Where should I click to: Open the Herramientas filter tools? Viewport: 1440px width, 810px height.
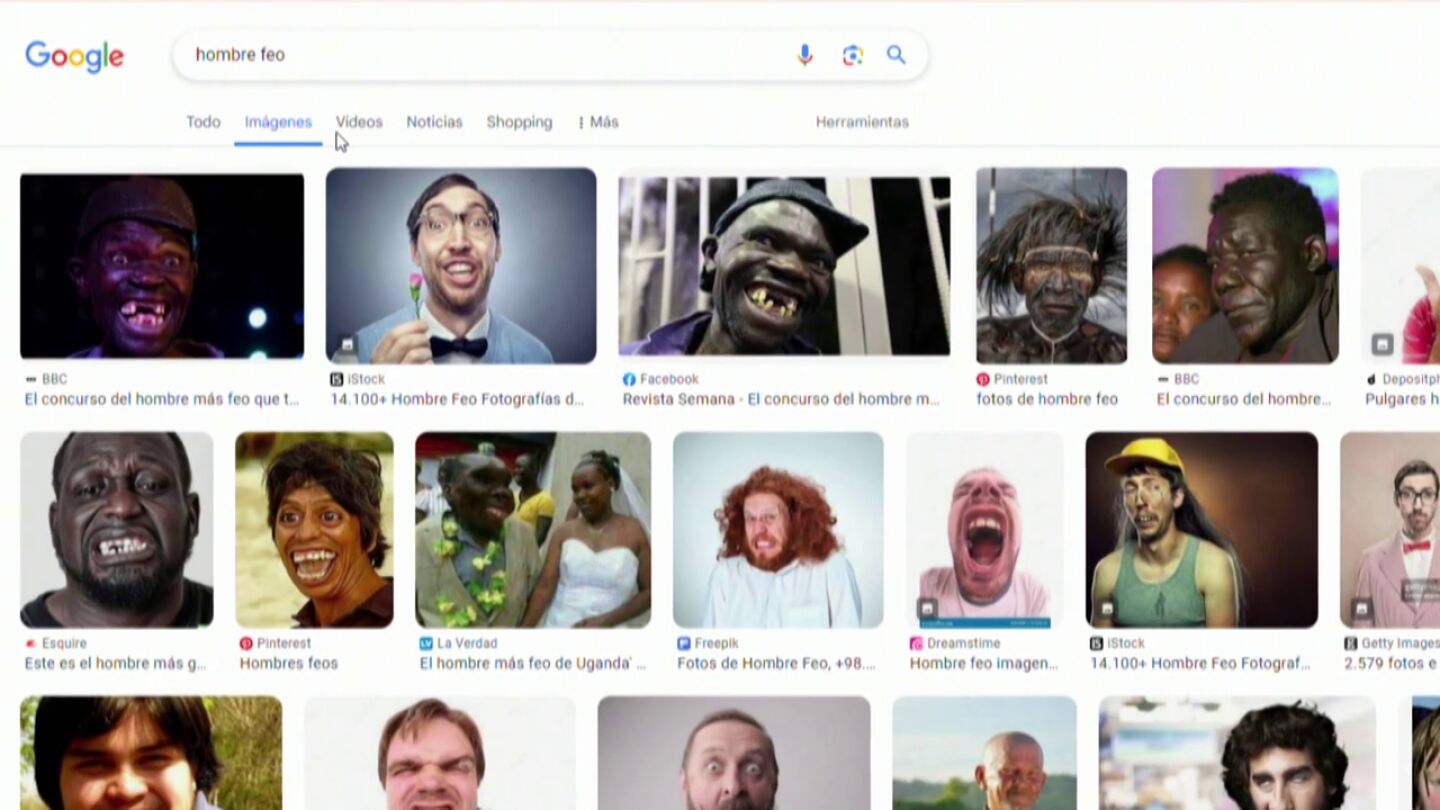[862, 122]
